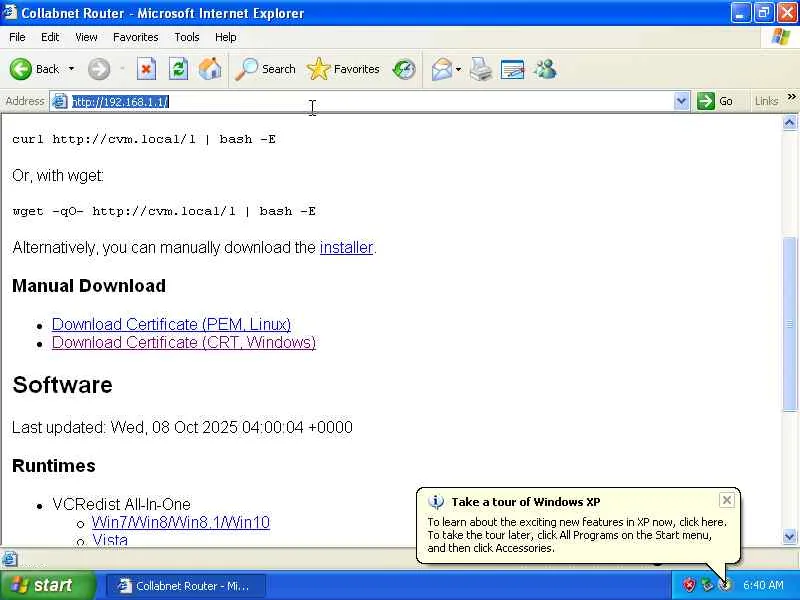
Task: Click the Last updated date line
Action: [182, 427]
